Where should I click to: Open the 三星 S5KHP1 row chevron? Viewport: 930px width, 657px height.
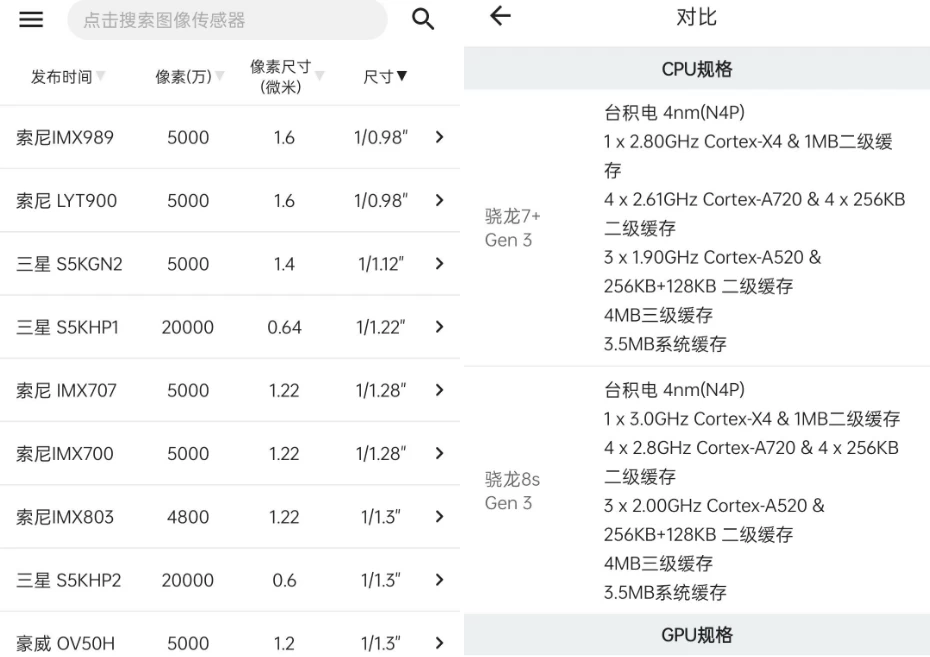click(438, 327)
